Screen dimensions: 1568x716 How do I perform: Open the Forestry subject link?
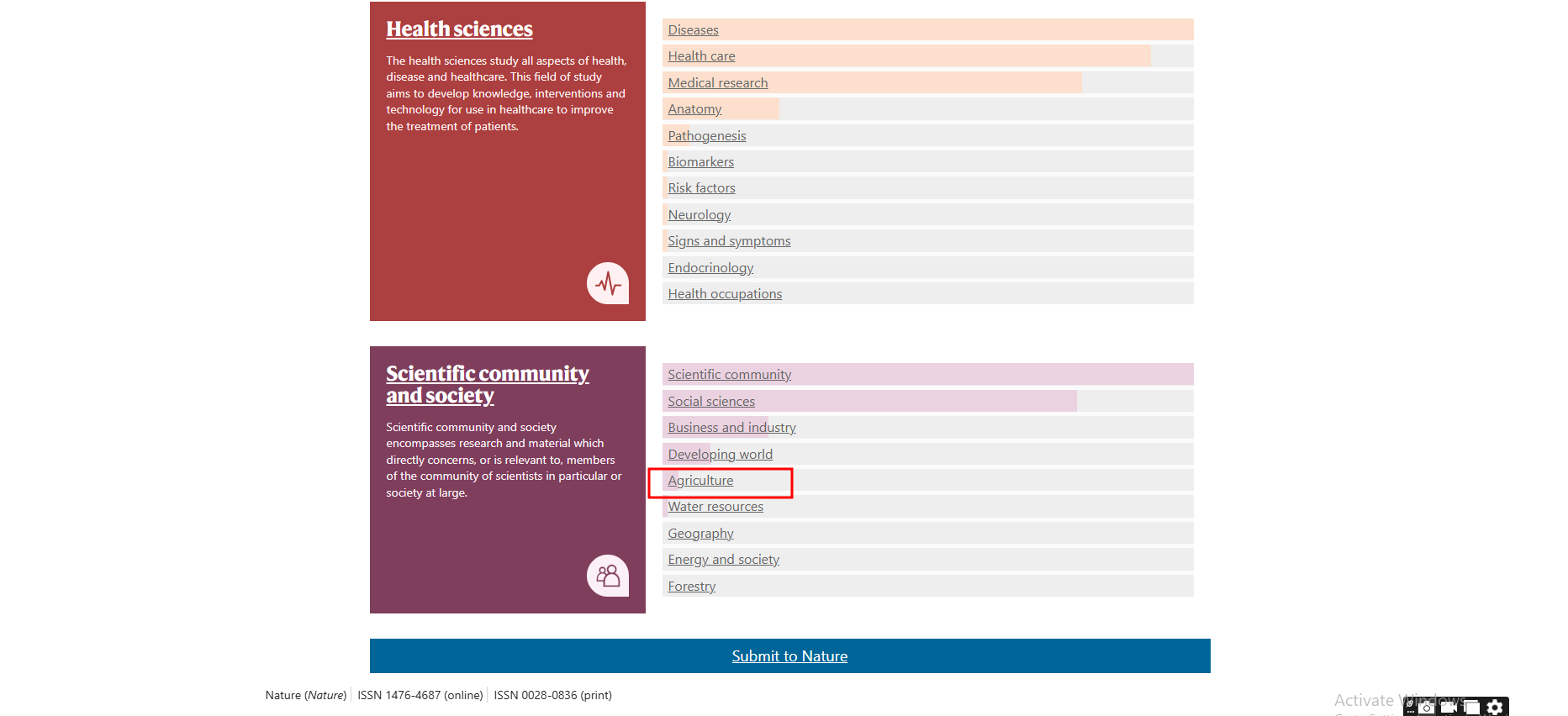(691, 587)
